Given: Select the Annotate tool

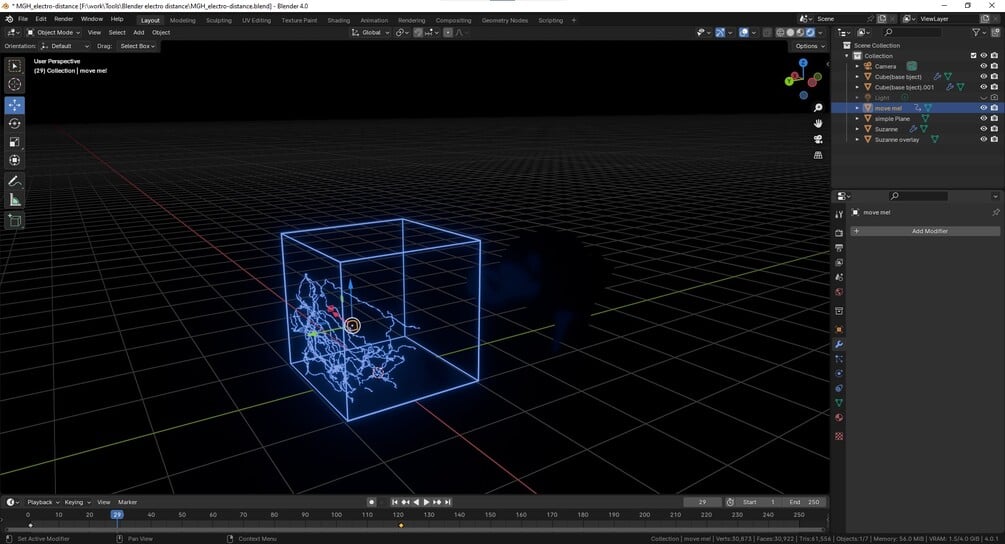Looking at the screenshot, I should [14, 181].
